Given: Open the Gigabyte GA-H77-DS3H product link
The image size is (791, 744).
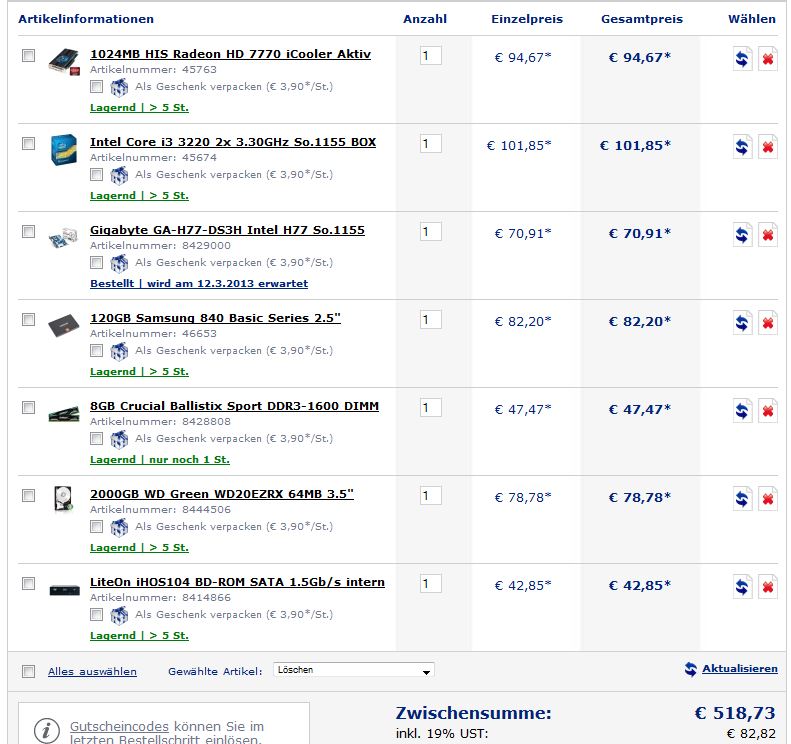Looking at the screenshot, I should pyautogui.click(x=227, y=230).
